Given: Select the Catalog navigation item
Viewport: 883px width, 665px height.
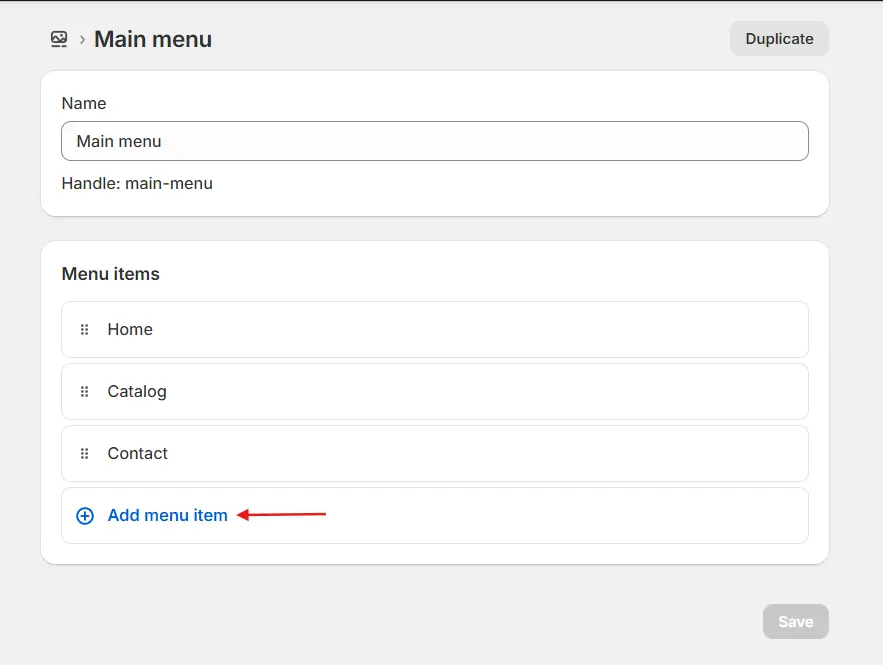Looking at the screenshot, I should pos(137,391).
